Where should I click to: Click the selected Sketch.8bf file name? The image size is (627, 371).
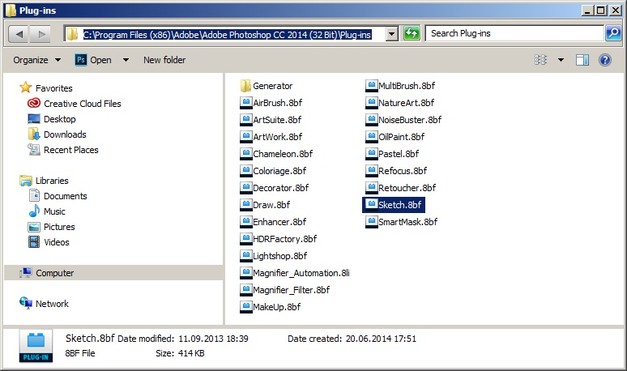coord(400,205)
